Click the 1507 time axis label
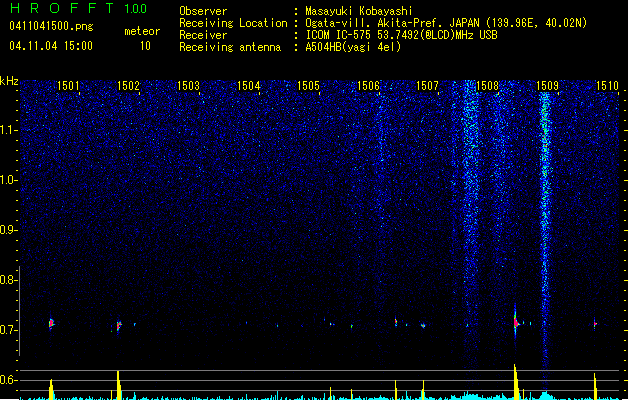 (x=428, y=85)
